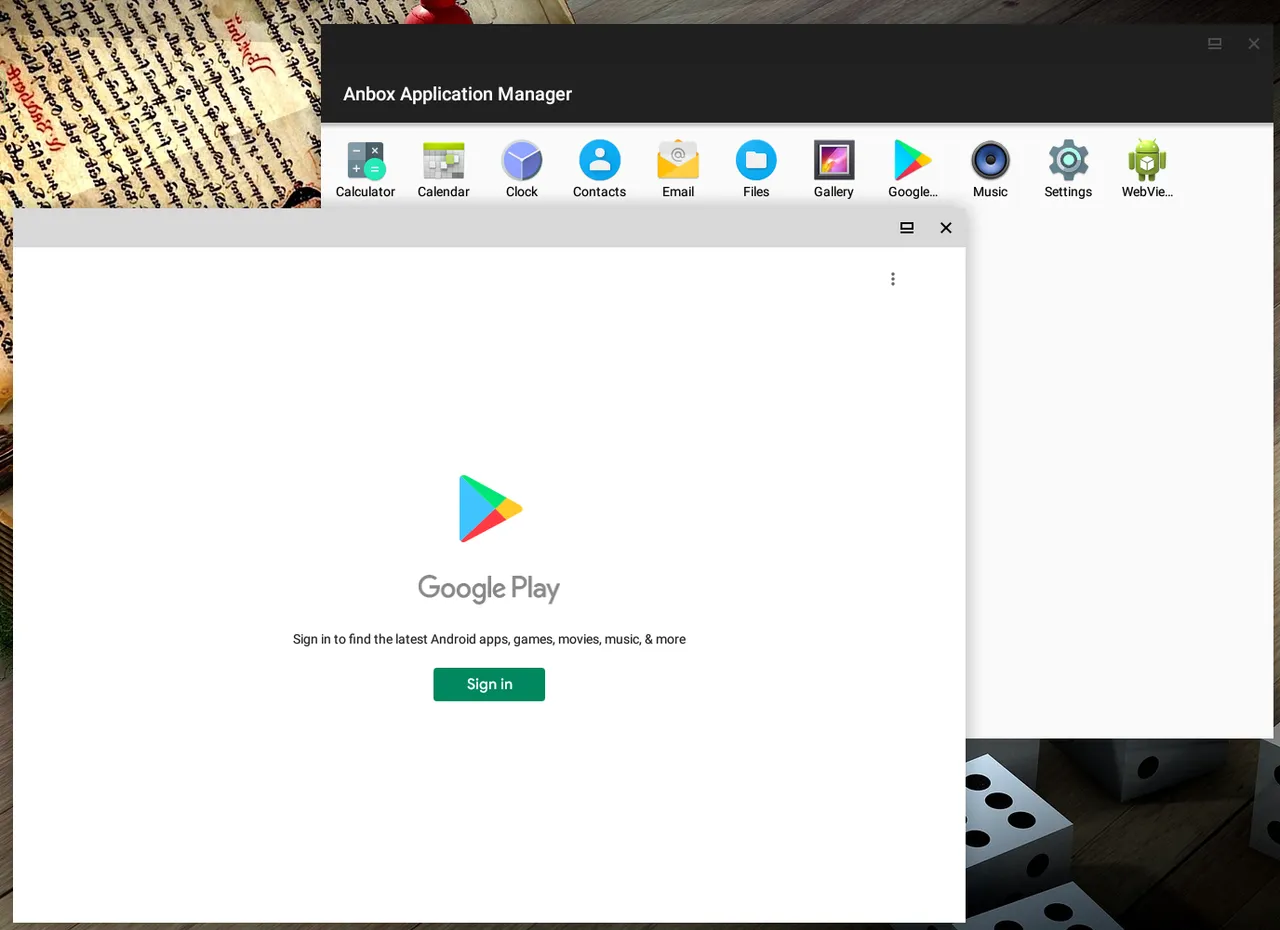Click the 'Anbox Application Manager' title text

tap(458, 94)
